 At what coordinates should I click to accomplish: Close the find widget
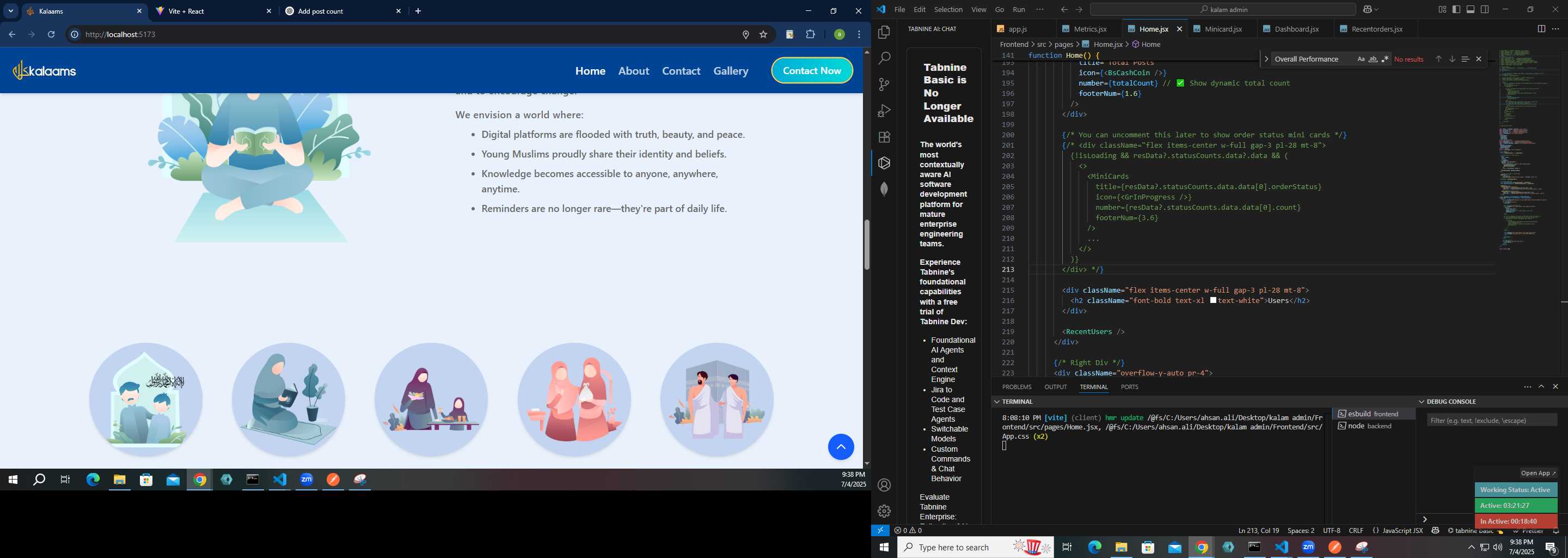1479,59
